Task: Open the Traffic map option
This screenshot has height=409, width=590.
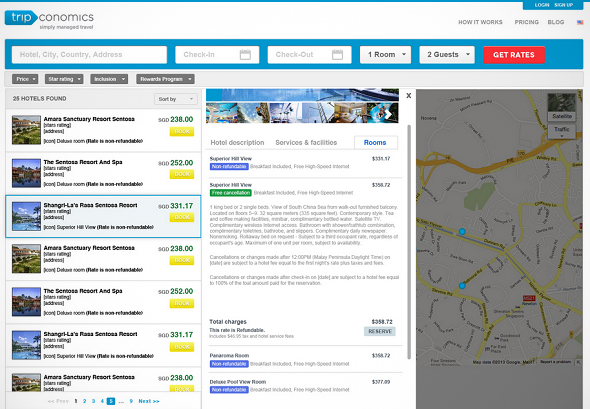Action: tap(561, 131)
